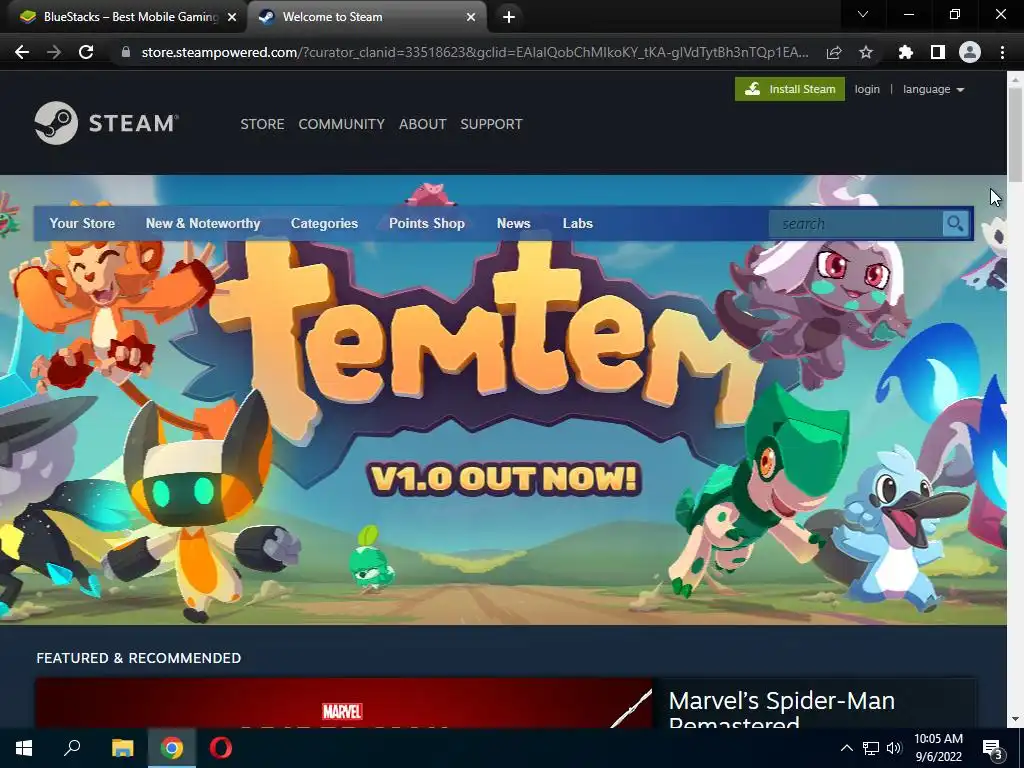Open the Labs tab
This screenshot has width=1024, height=768.
pos(577,223)
